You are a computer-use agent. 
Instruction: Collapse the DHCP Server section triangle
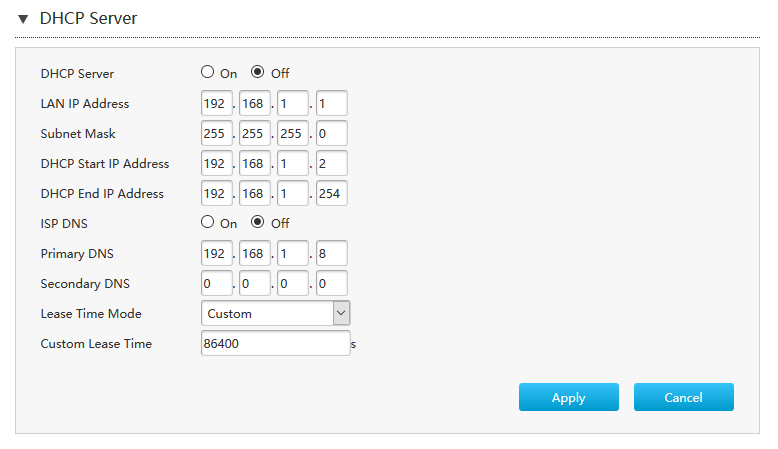(23, 19)
